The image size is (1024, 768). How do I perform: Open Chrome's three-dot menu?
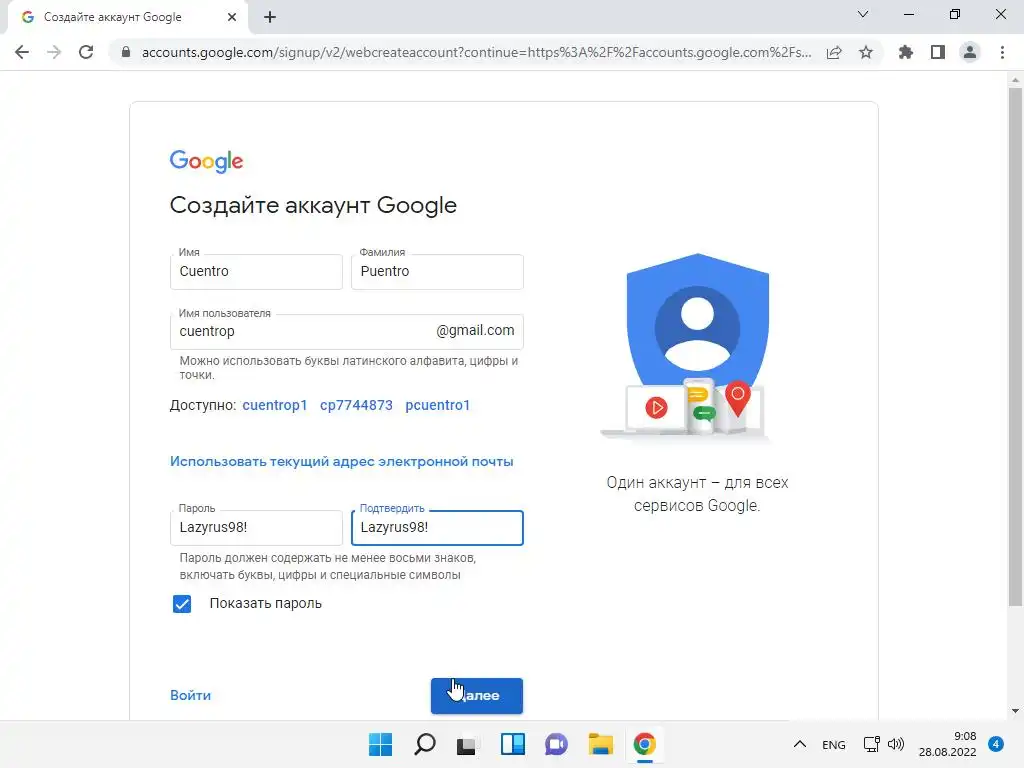coord(1002,52)
